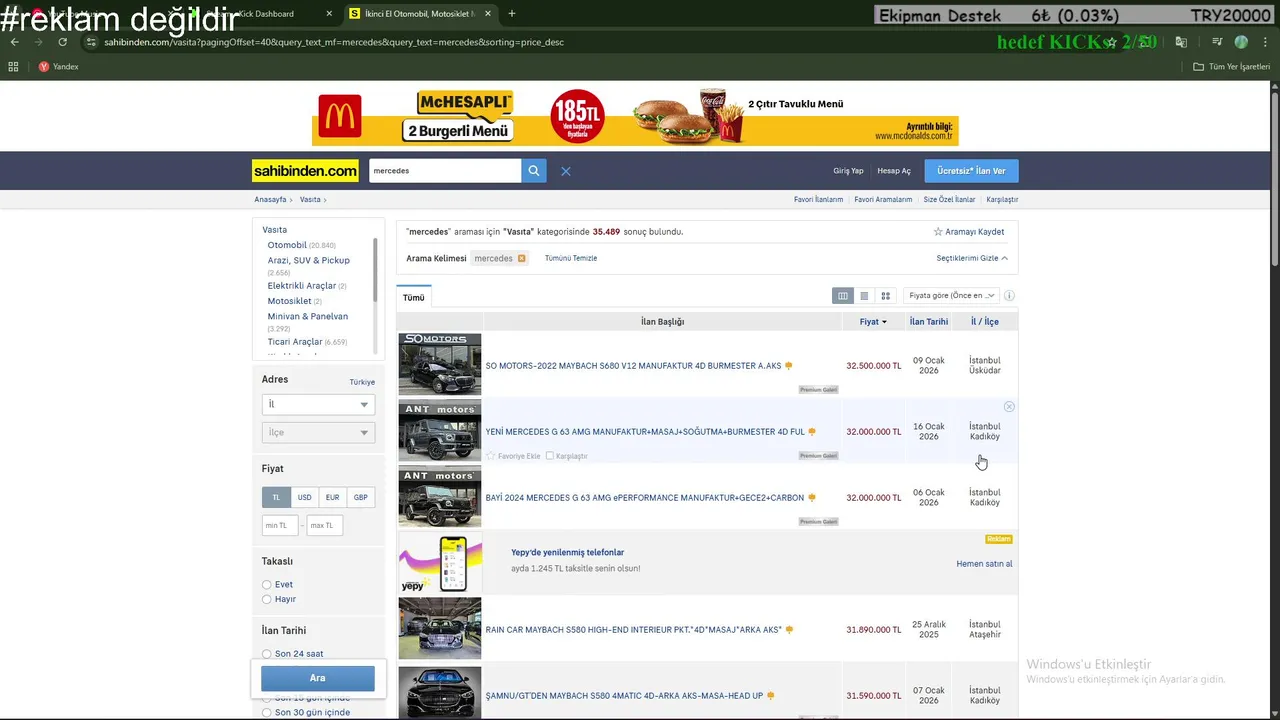This screenshot has height=720, width=1280.
Task: Open Fiyata göre sorting dropdown
Action: click(952, 296)
